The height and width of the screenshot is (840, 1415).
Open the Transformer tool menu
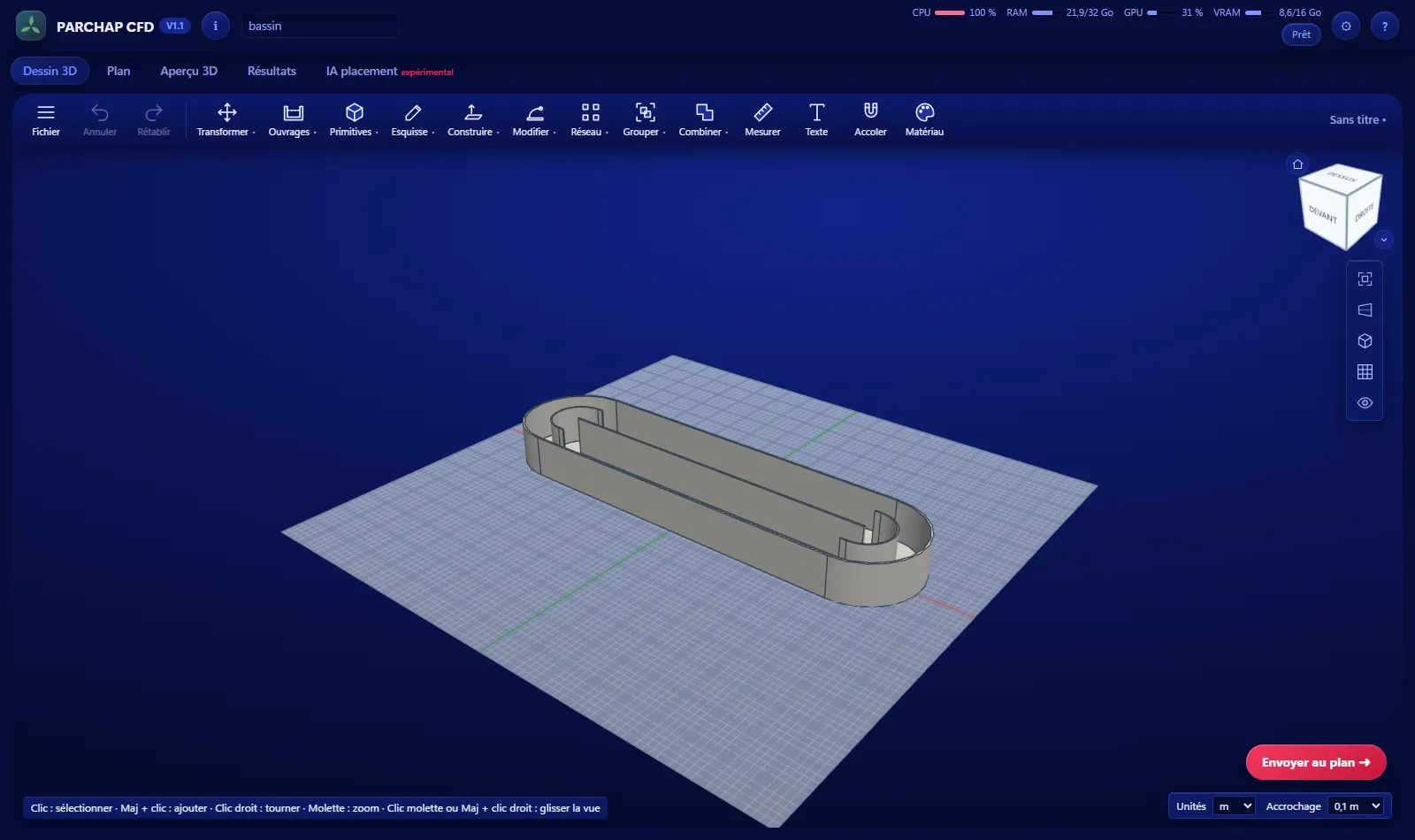click(226, 119)
